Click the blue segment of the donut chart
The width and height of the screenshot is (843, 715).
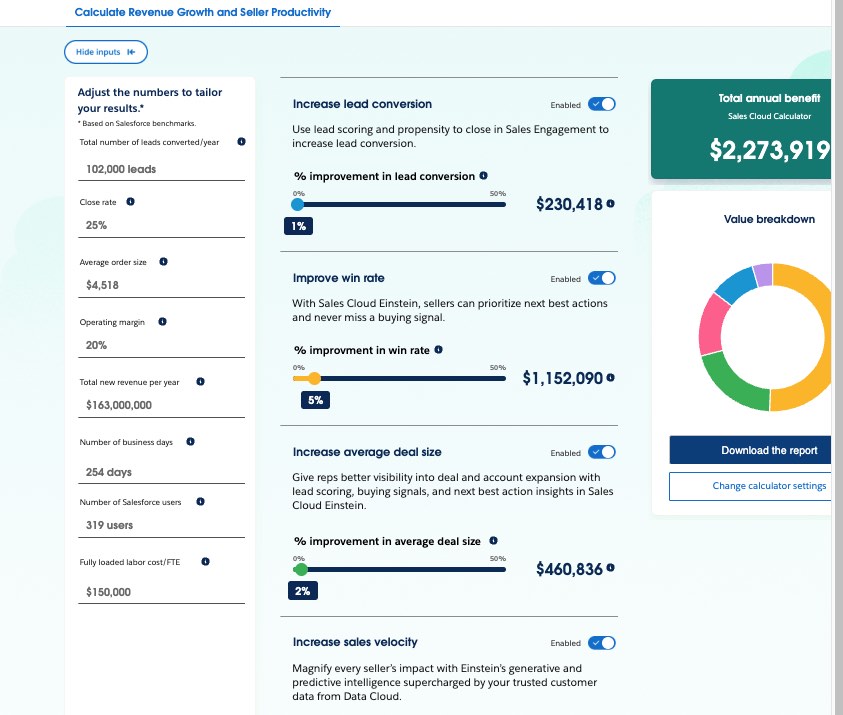[x=737, y=284]
